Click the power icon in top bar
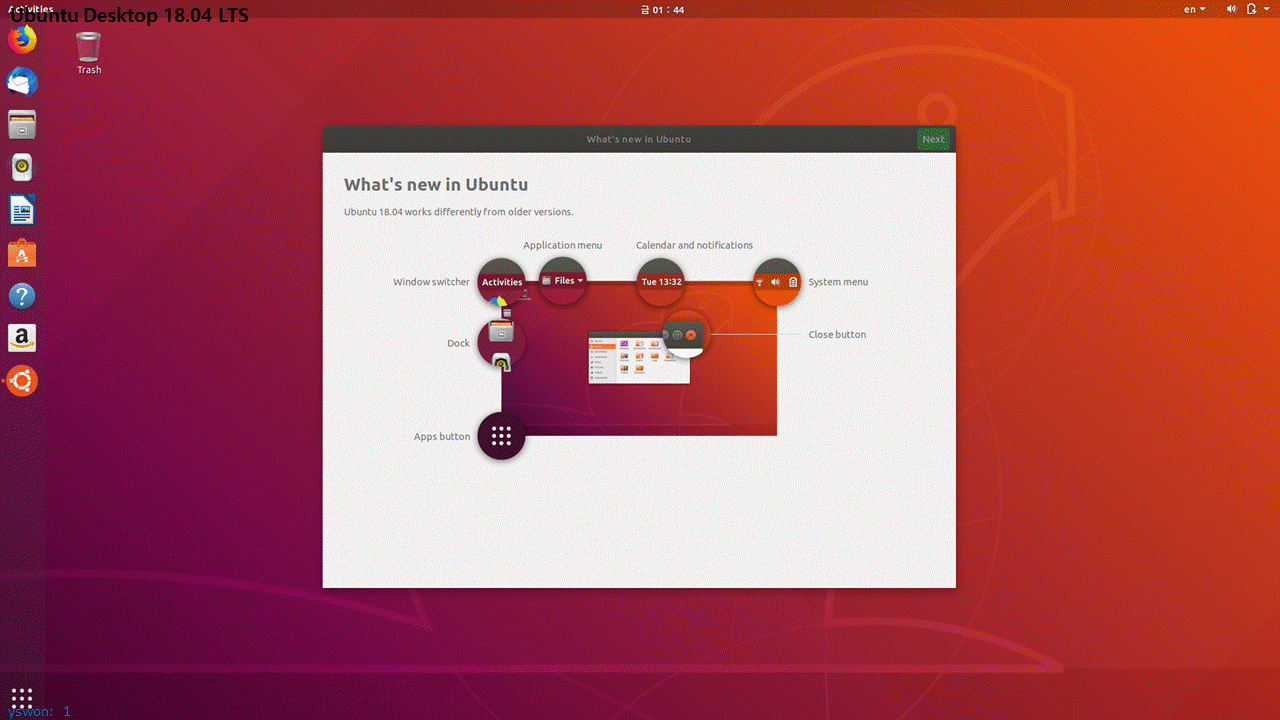Image resolution: width=1280 pixels, height=720 pixels. coord(1254,9)
